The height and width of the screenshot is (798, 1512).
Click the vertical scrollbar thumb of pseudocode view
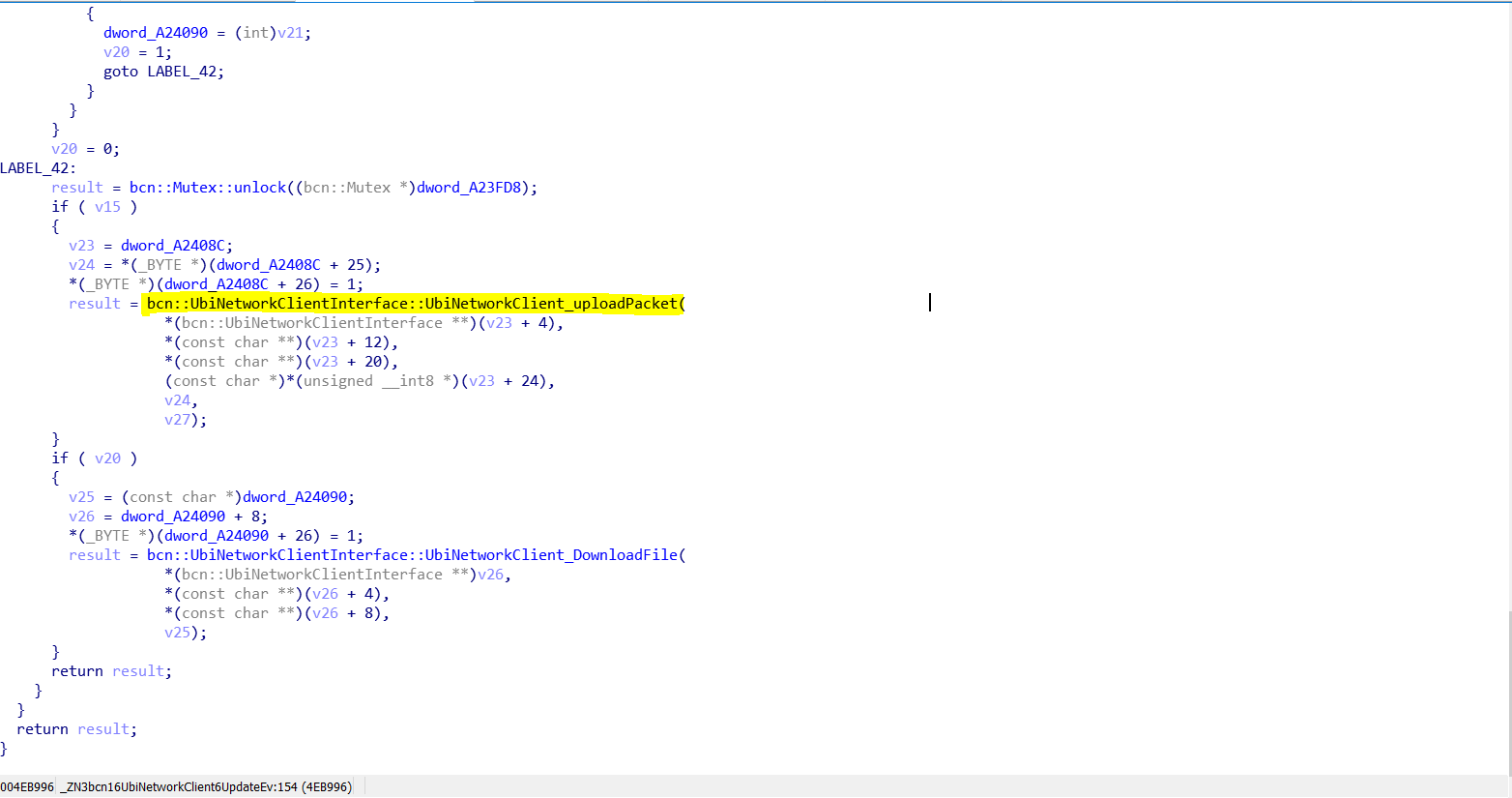[x=1508, y=693]
